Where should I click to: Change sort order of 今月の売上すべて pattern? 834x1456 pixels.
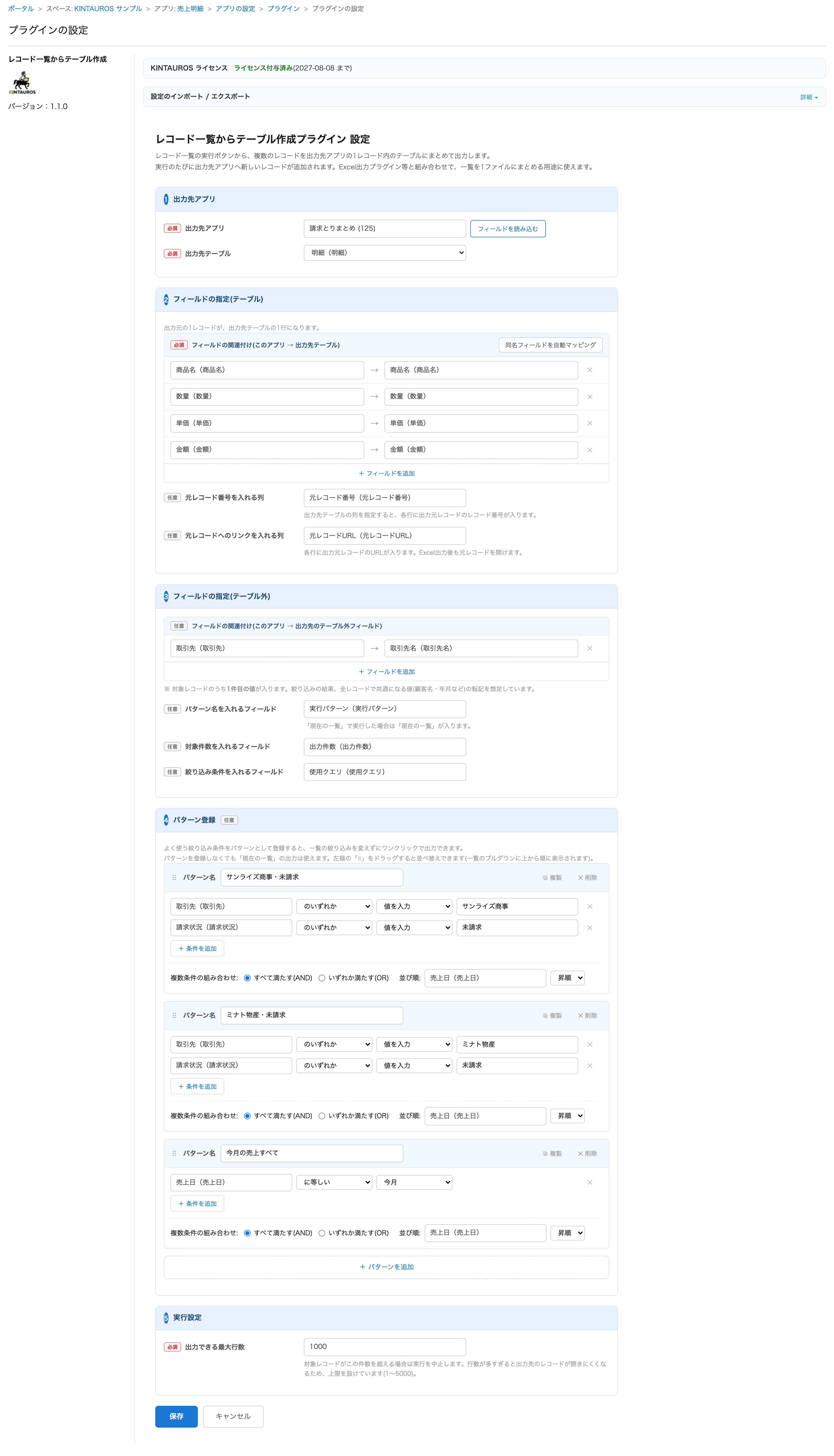tap(568, 1233)
